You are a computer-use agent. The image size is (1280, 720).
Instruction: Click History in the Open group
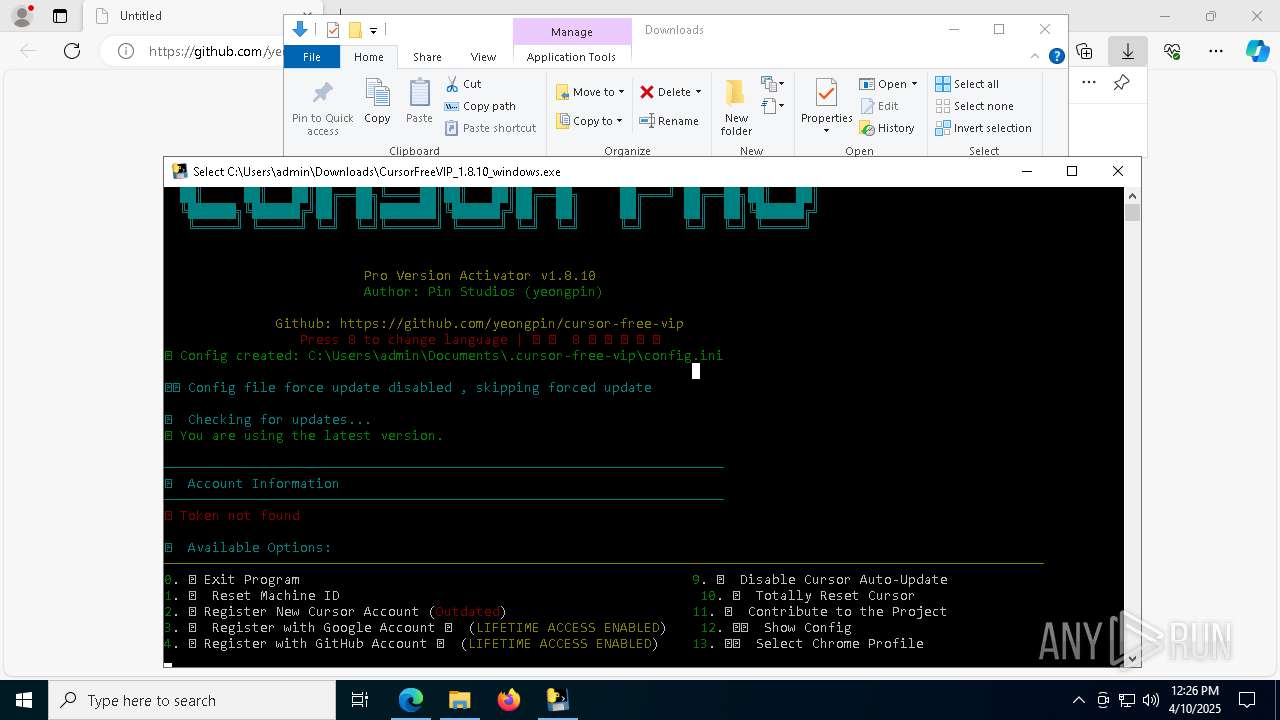coord(887,128)
